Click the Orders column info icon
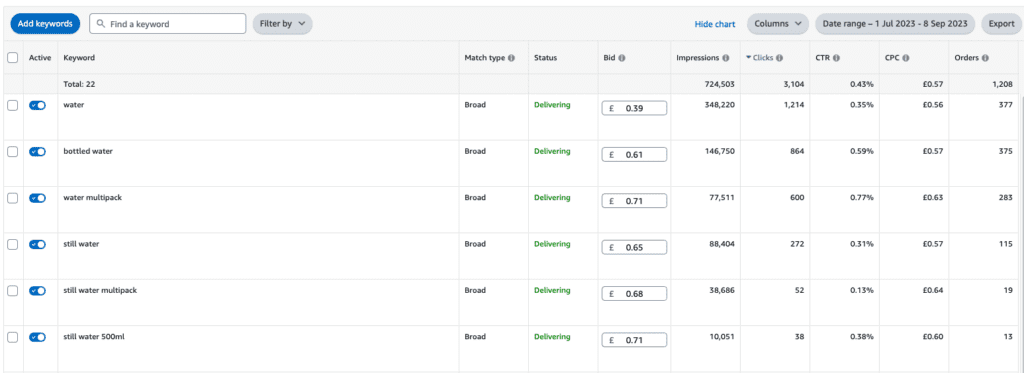This screenshot has height=373, width=1024. tap(985, 58)
